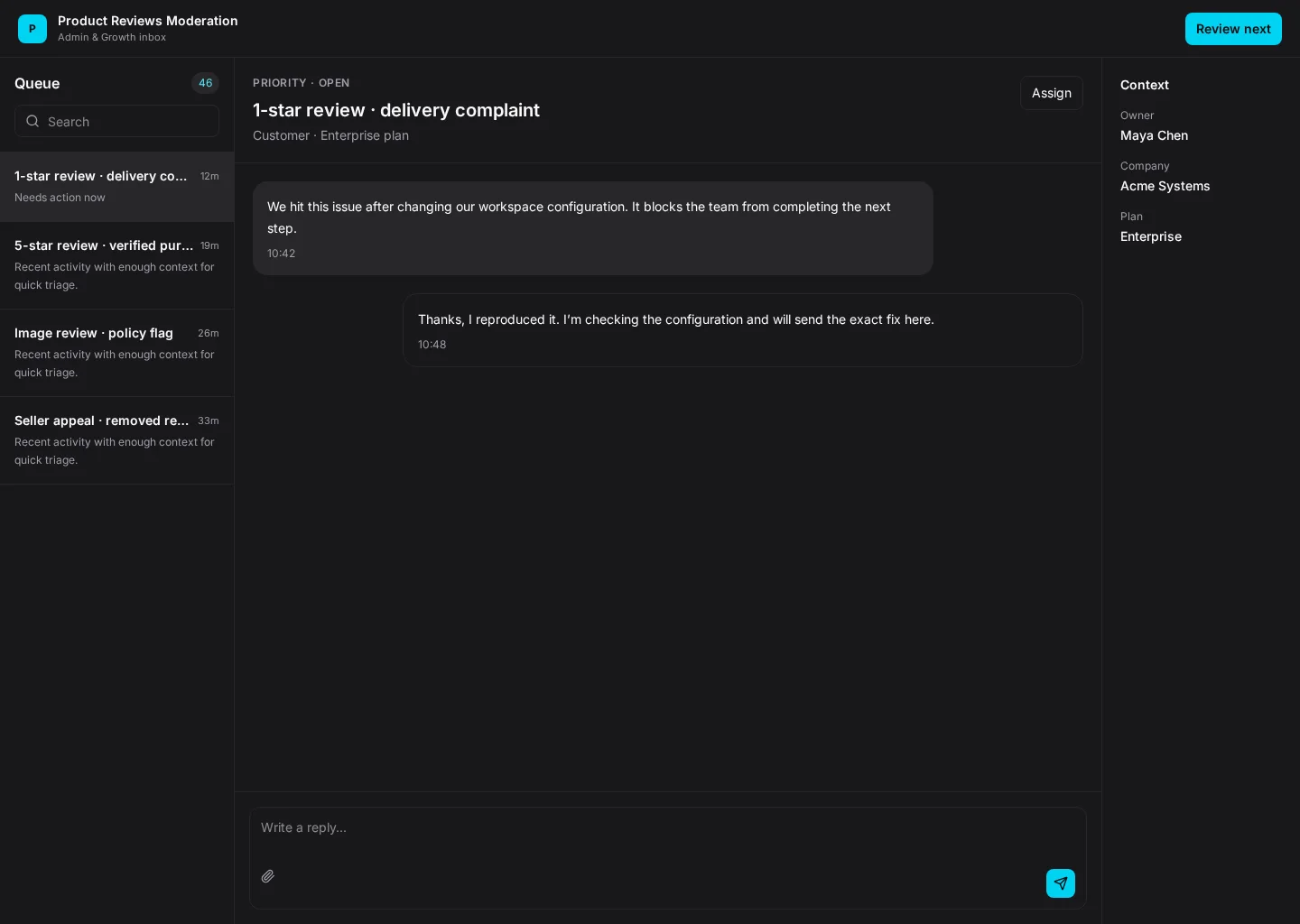Click the Review next button
This screenshot has height=924, width=1300.
click(1233, 29)
